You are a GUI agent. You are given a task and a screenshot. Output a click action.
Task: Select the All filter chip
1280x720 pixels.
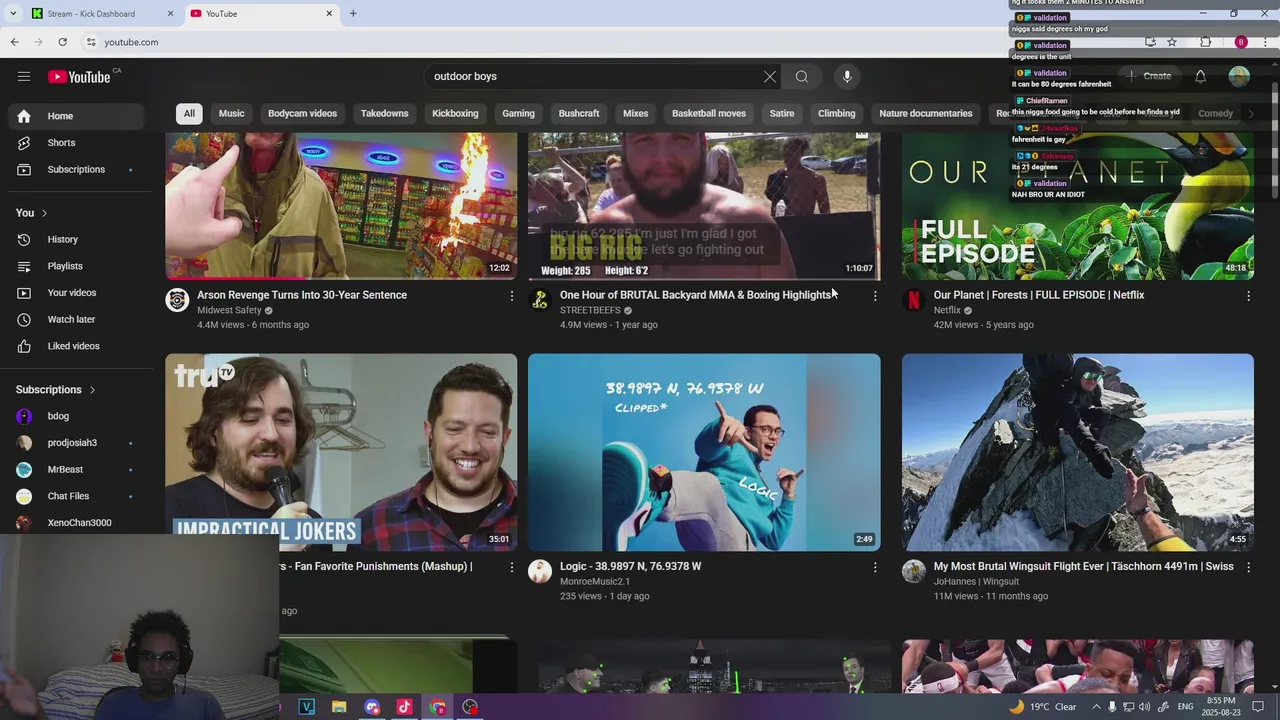tap(189, 113)
